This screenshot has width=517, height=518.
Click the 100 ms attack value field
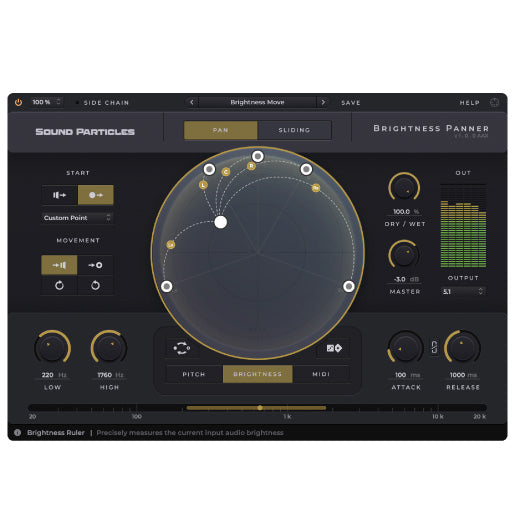click(407, 375)
